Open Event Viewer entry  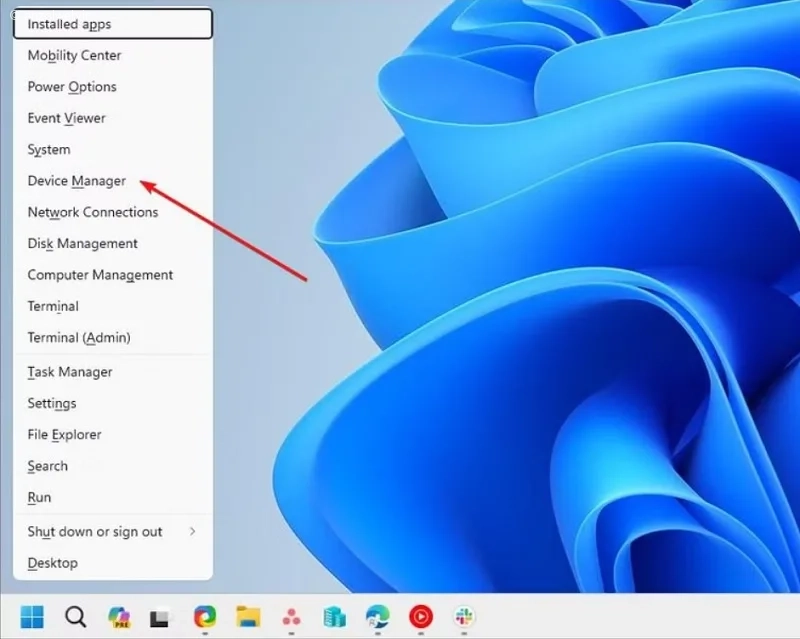pos(113,118)
